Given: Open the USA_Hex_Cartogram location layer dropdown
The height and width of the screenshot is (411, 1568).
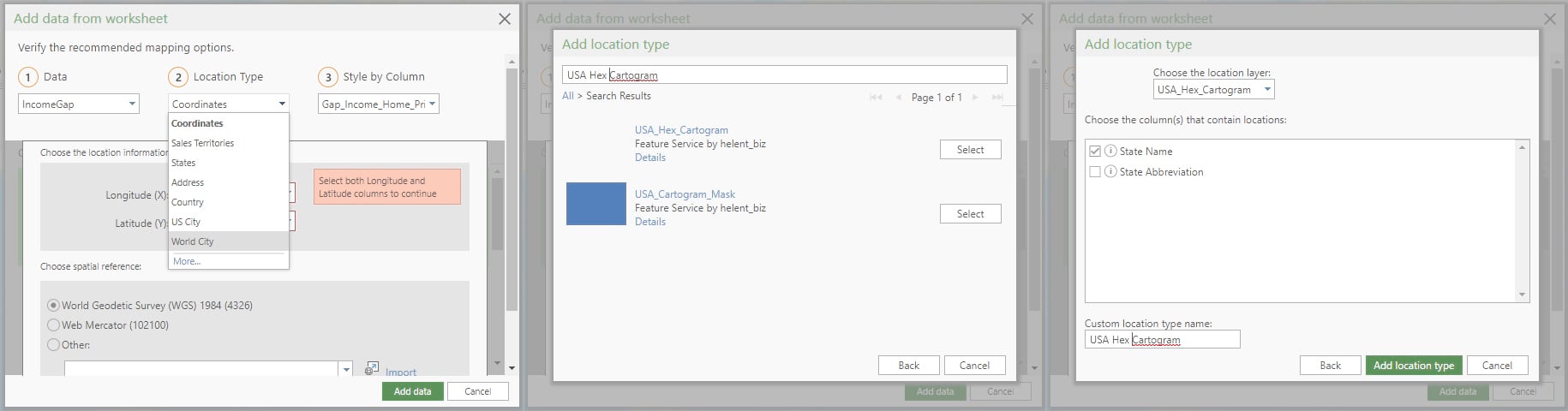Looking at the screenshot, I should 1267,89.
